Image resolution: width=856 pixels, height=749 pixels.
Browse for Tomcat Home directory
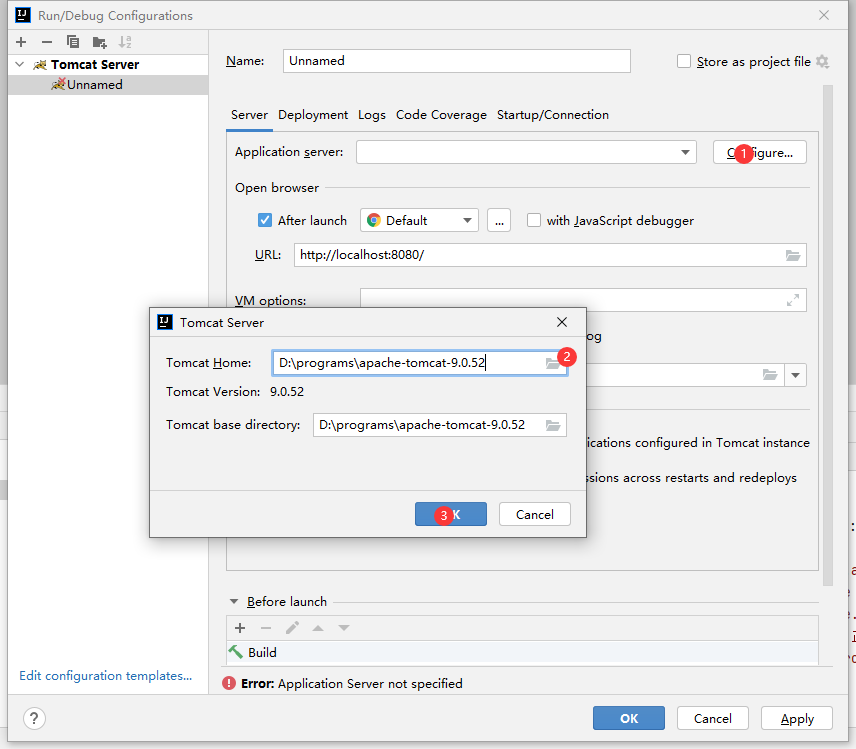coord(552,364)
